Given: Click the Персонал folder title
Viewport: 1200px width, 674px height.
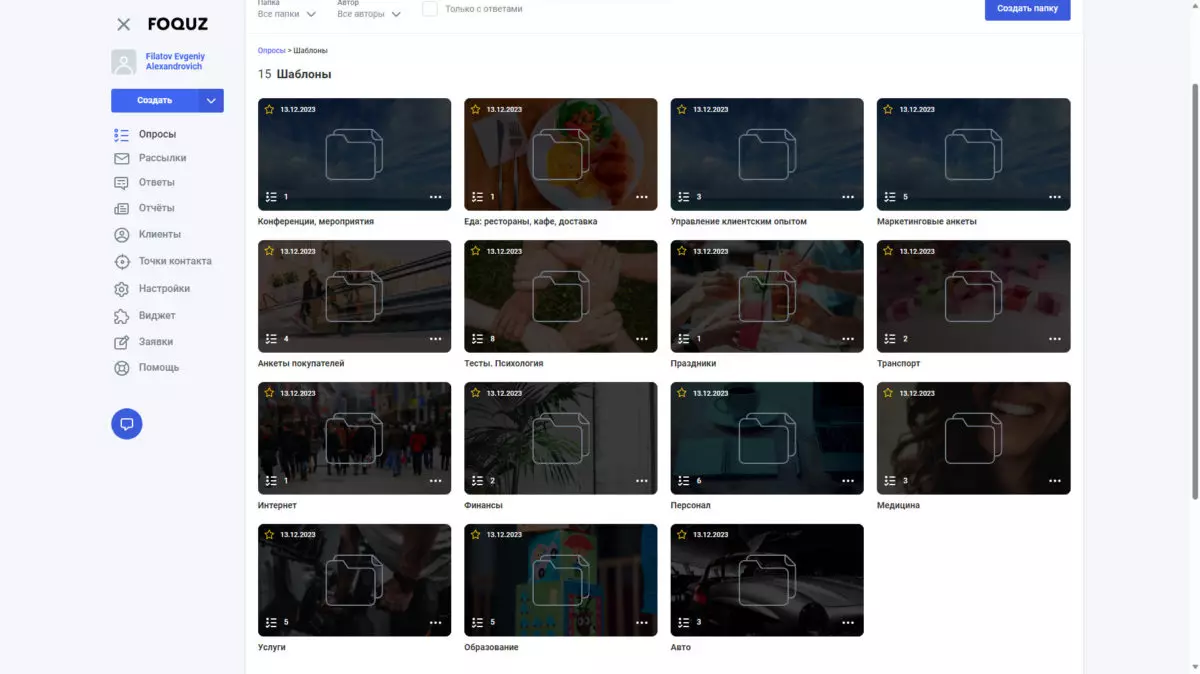Looking at the screenshot, I should pos(690,506).
